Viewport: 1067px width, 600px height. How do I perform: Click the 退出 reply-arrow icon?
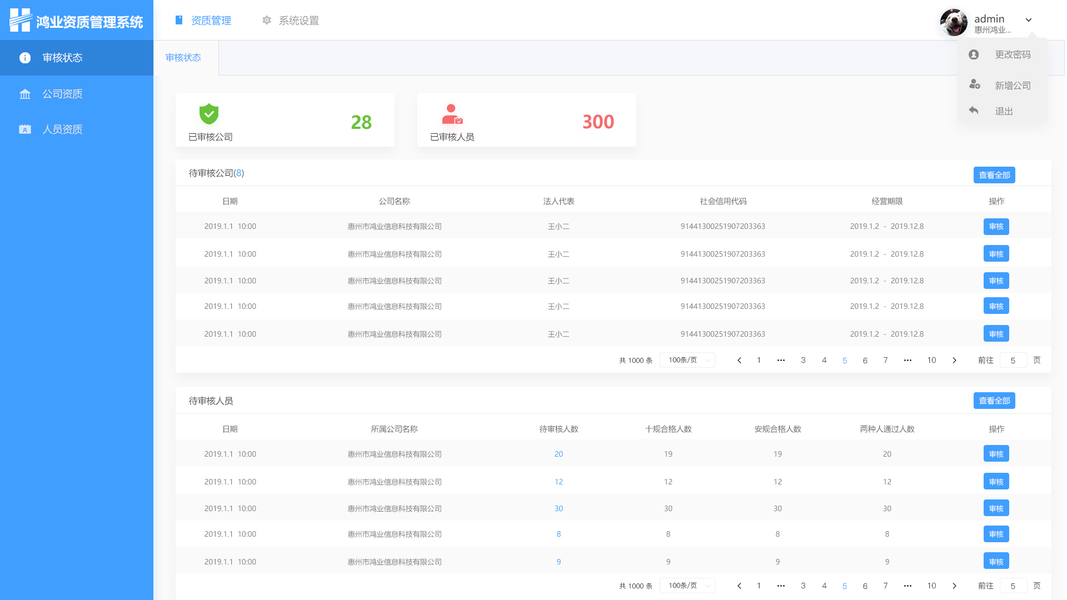click(974, 110)
